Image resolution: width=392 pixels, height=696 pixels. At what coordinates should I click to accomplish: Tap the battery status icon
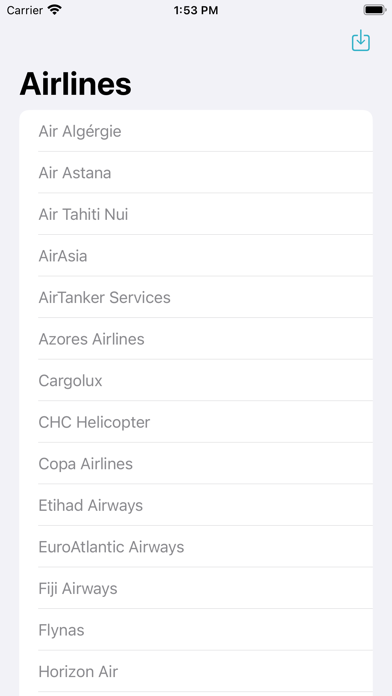(374, 10)
